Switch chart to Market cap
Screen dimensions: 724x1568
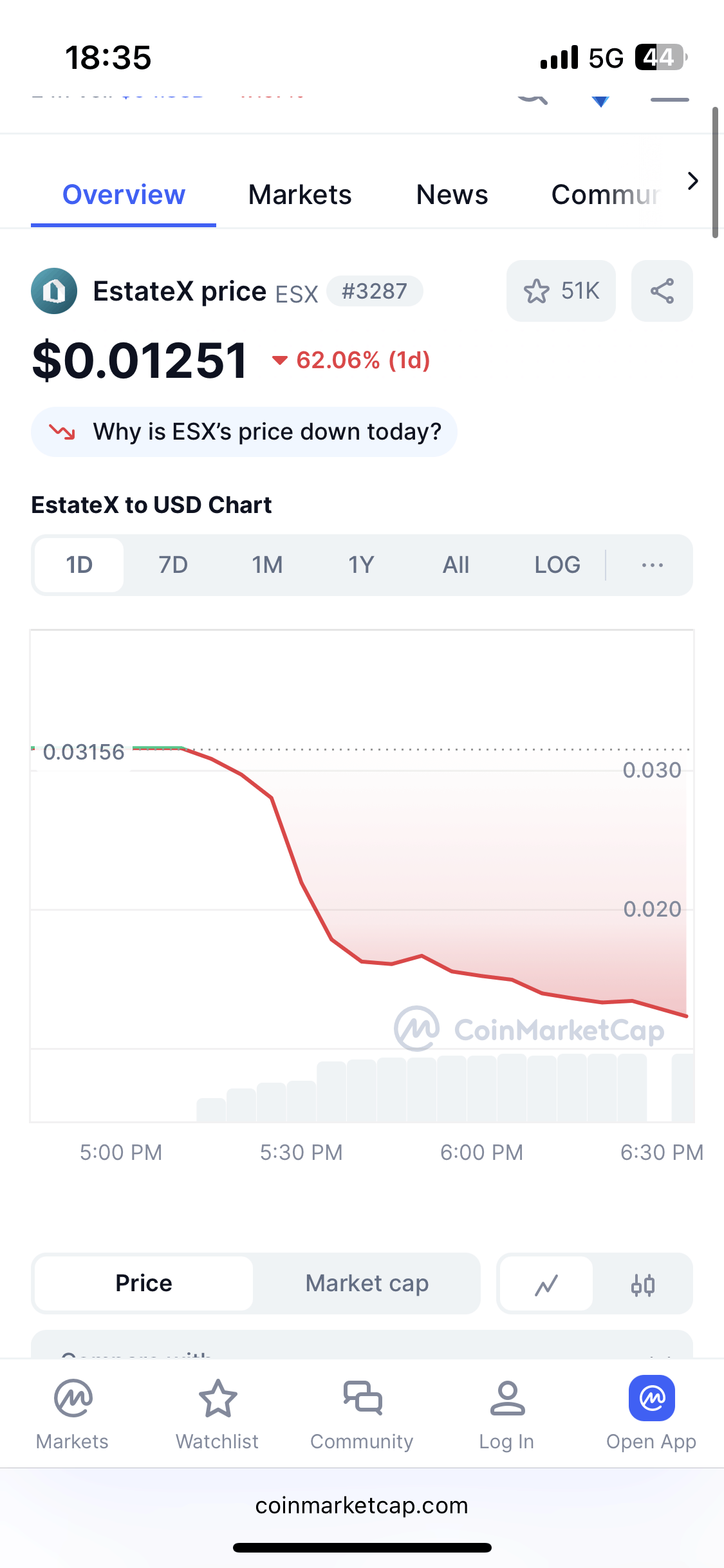[367, 1283]
